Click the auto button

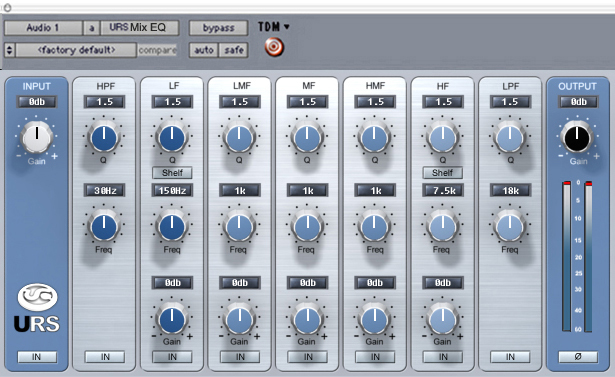[204, 50]
